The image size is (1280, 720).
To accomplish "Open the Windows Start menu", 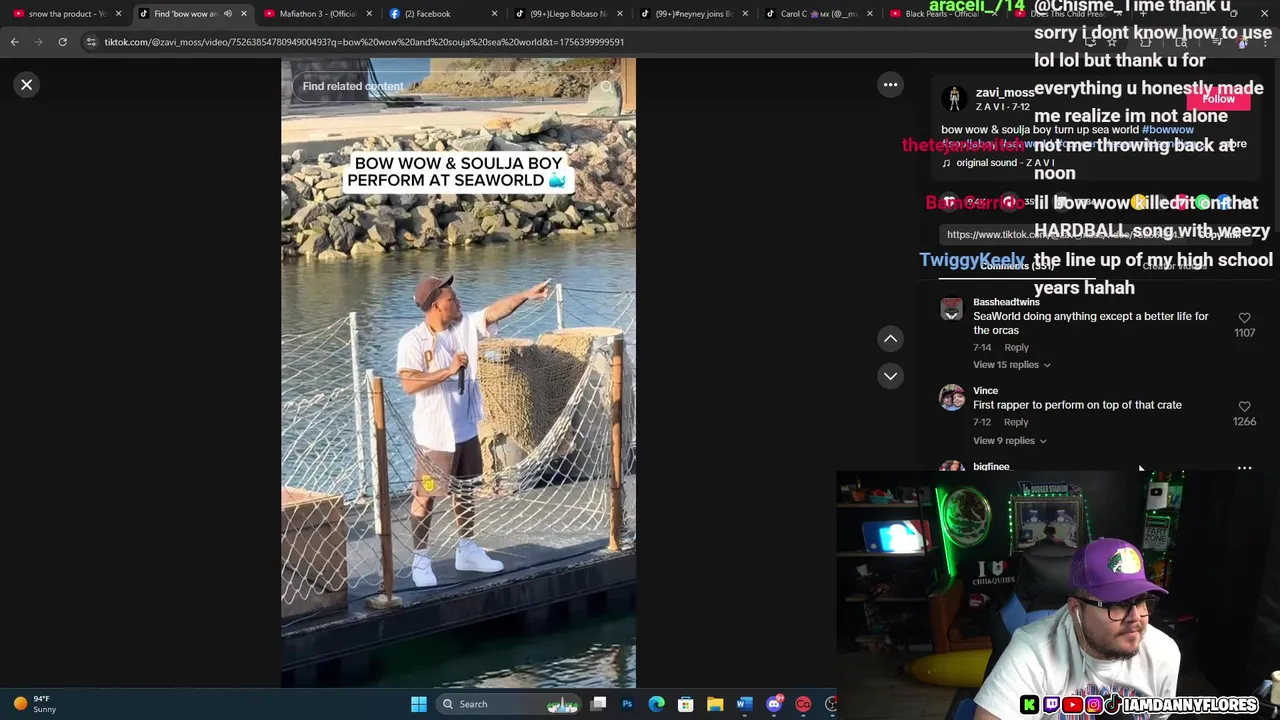I will point(419,704).
